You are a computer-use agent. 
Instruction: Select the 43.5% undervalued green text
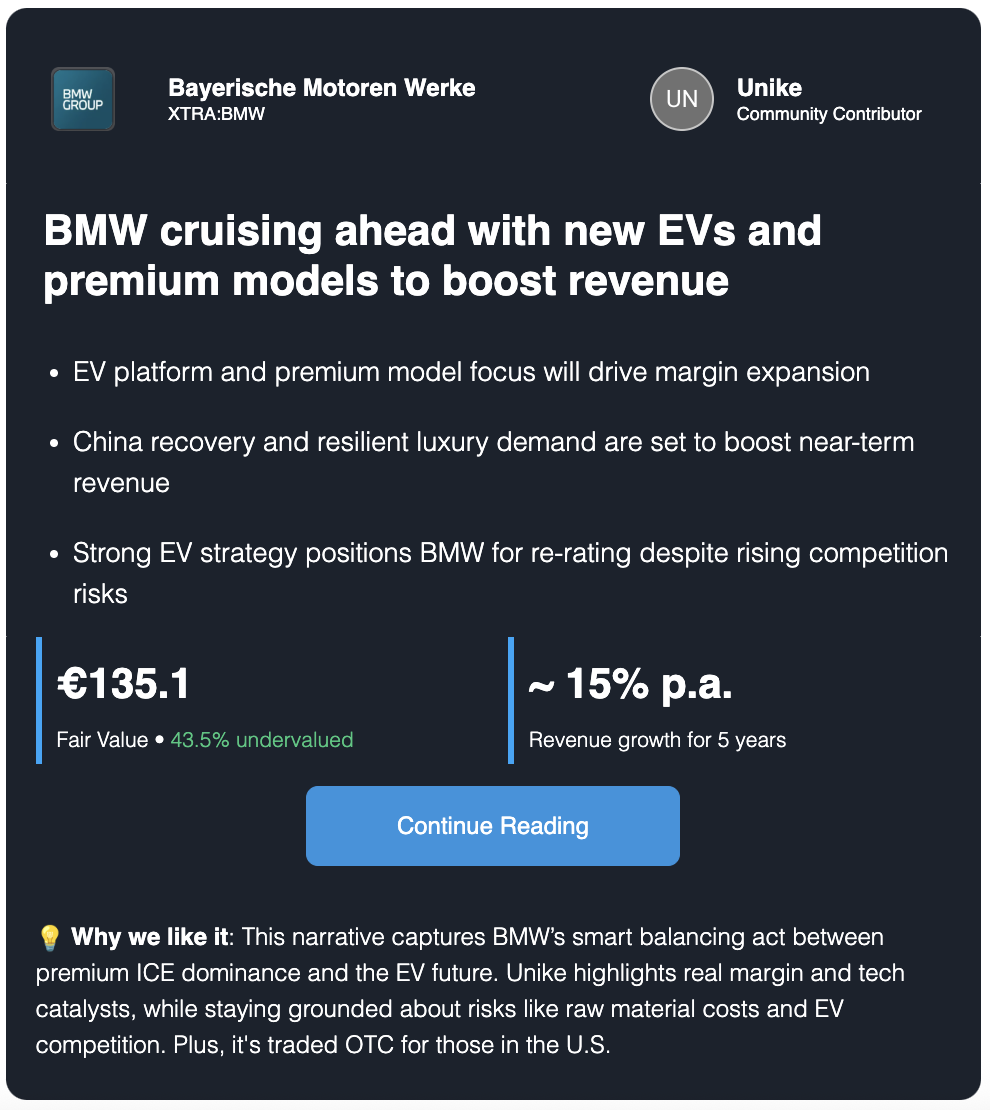[x=262, y=740]
